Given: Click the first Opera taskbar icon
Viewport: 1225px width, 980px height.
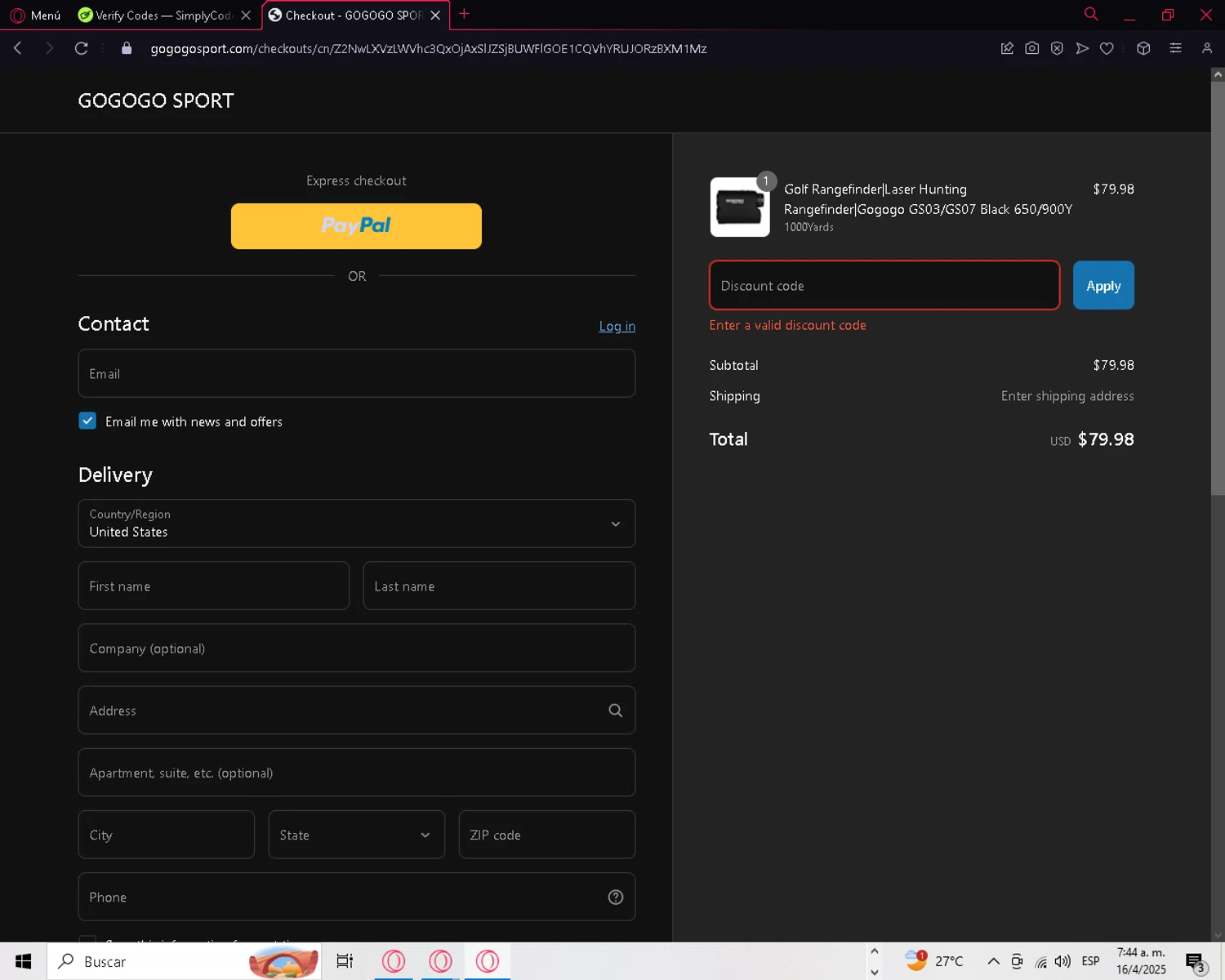Looking at the screenshot, I should coord(394,961).
